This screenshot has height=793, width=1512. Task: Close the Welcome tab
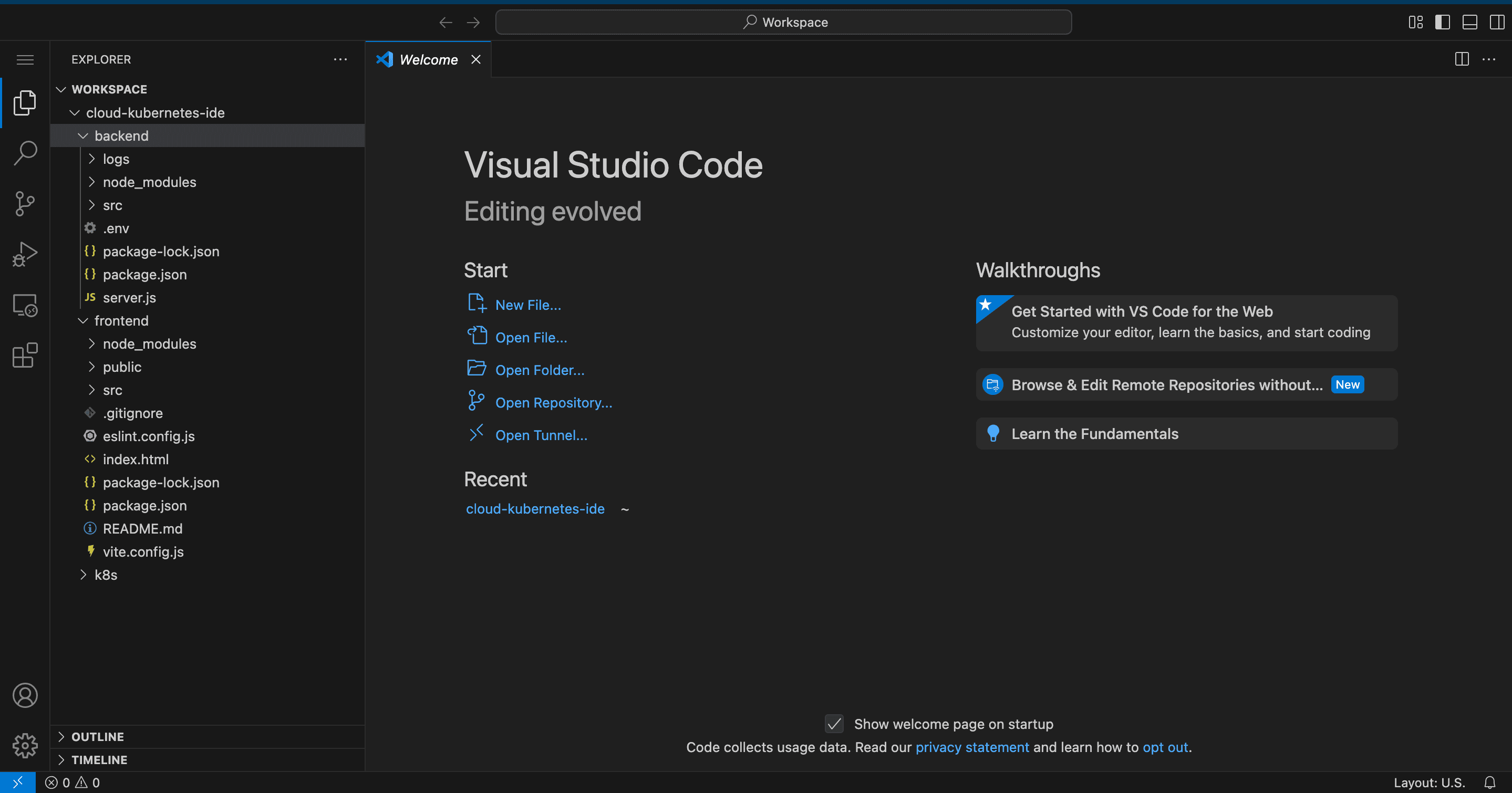[476, 59]
